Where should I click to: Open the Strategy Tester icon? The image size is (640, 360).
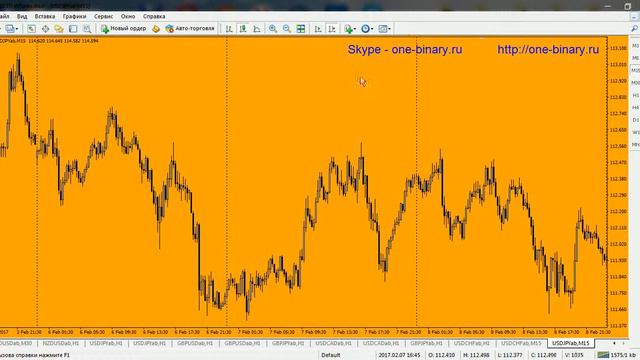click(x=87, y=29)
